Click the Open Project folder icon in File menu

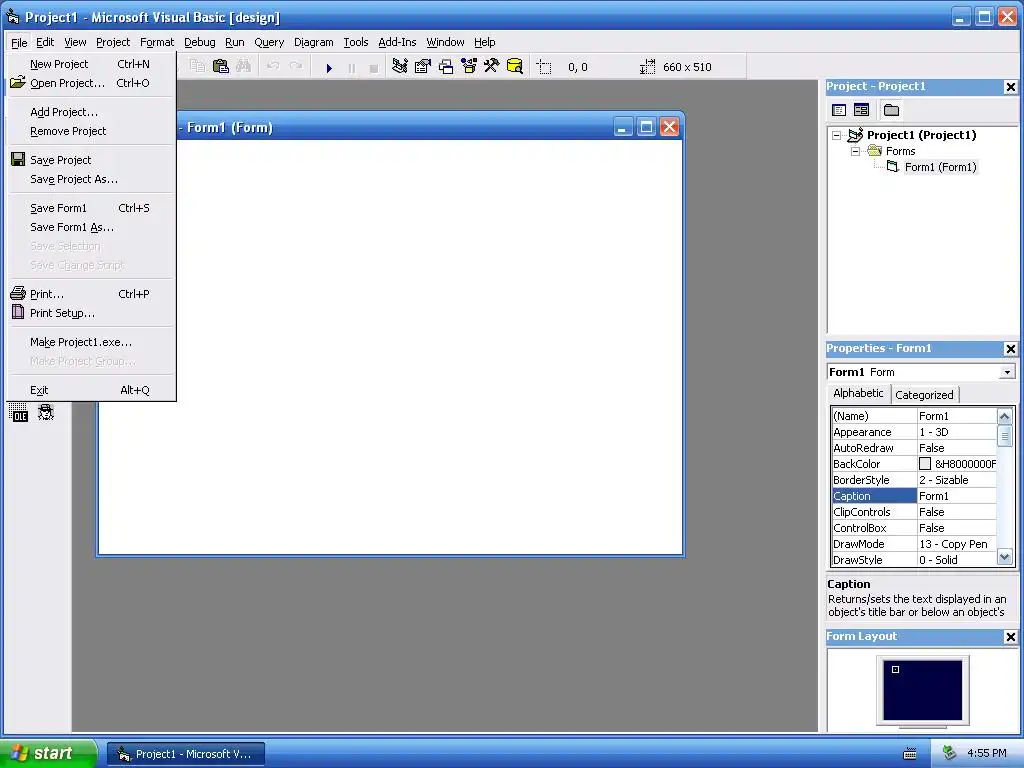[18, 82]
